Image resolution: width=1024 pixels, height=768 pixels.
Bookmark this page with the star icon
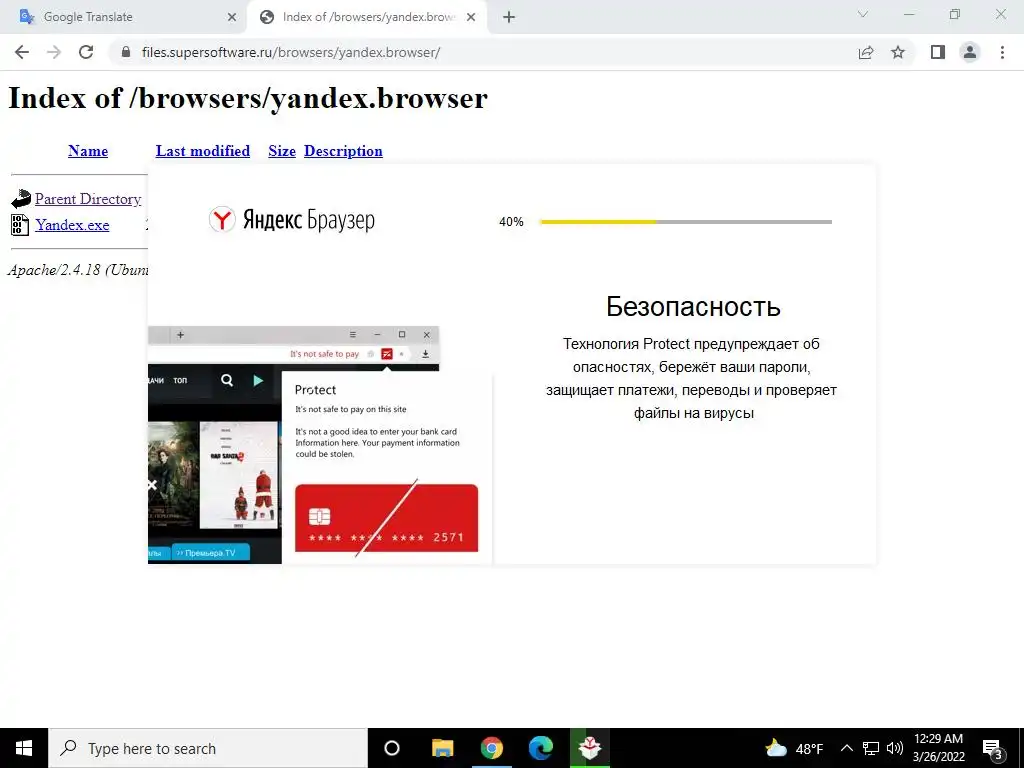pos(898,52)
